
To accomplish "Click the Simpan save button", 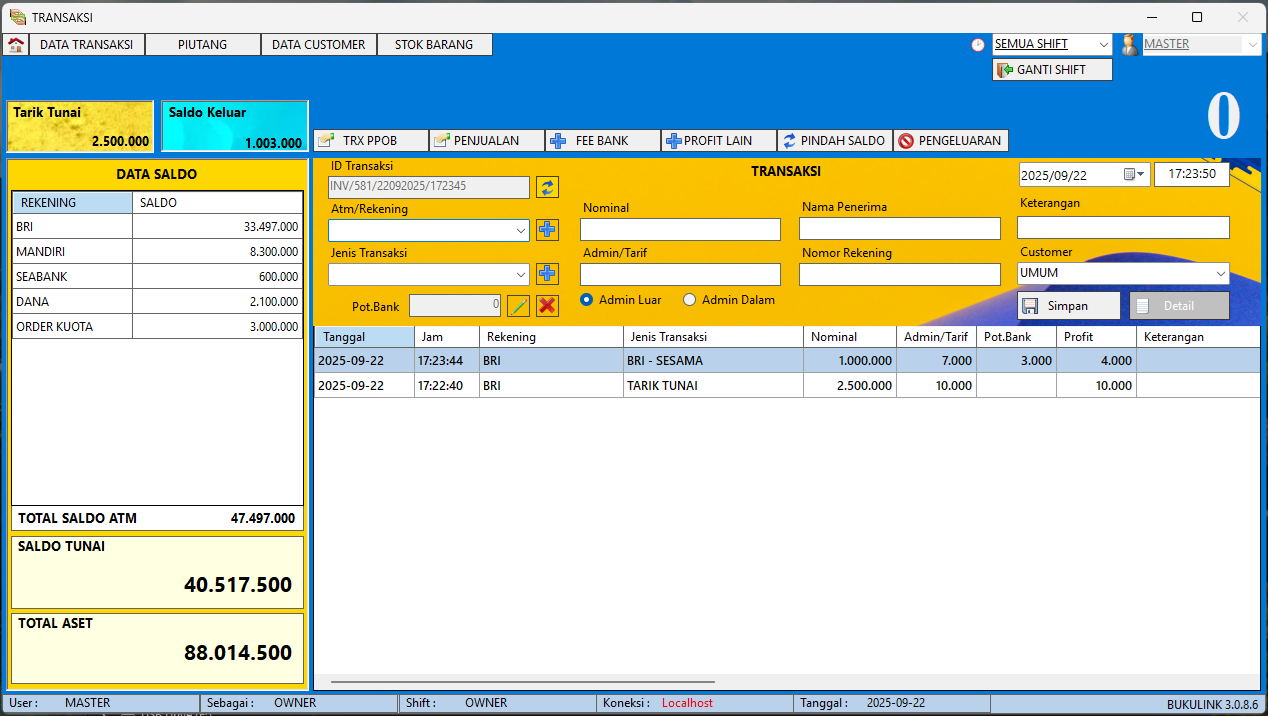I will (1068, 306).
